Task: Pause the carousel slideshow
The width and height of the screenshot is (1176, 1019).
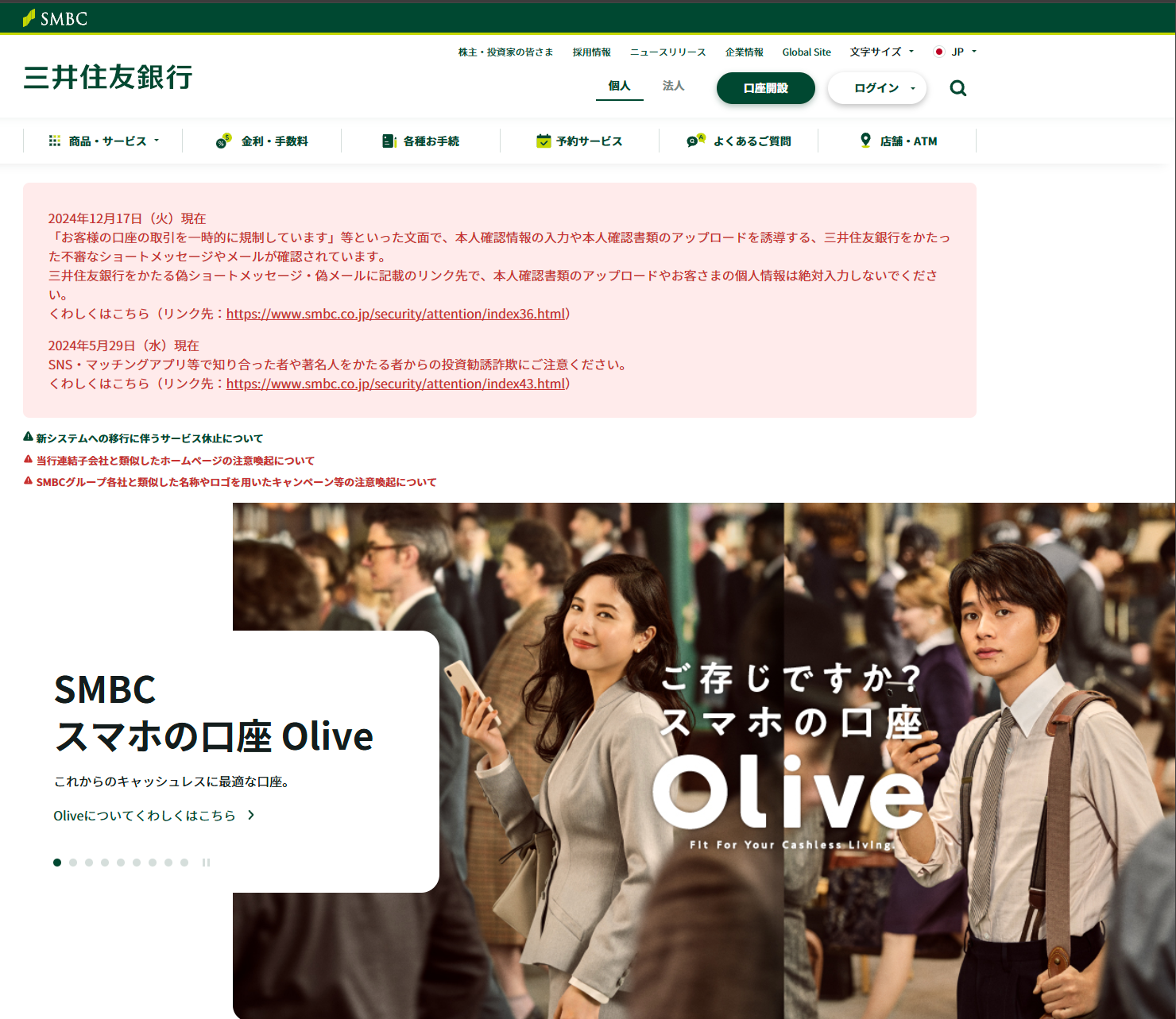Action: pyautogui.click(x=206, y=863)
